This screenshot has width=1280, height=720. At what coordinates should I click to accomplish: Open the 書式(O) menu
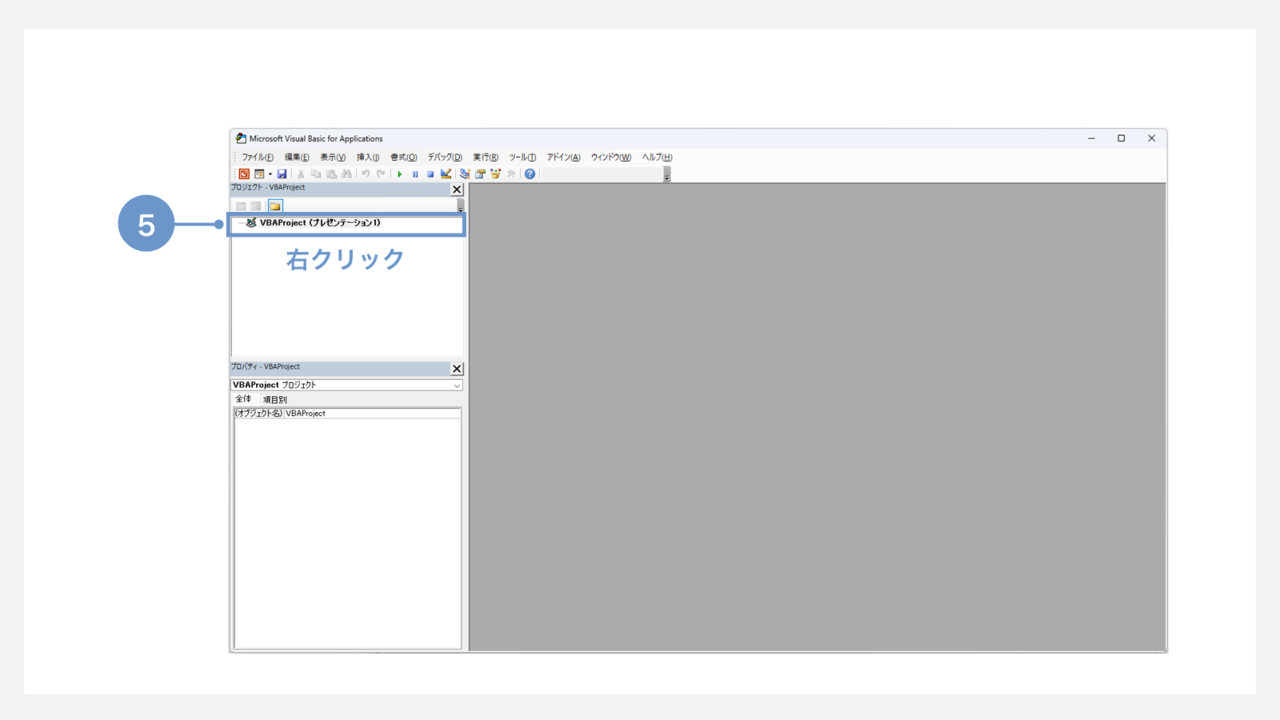tap(404, 157)
